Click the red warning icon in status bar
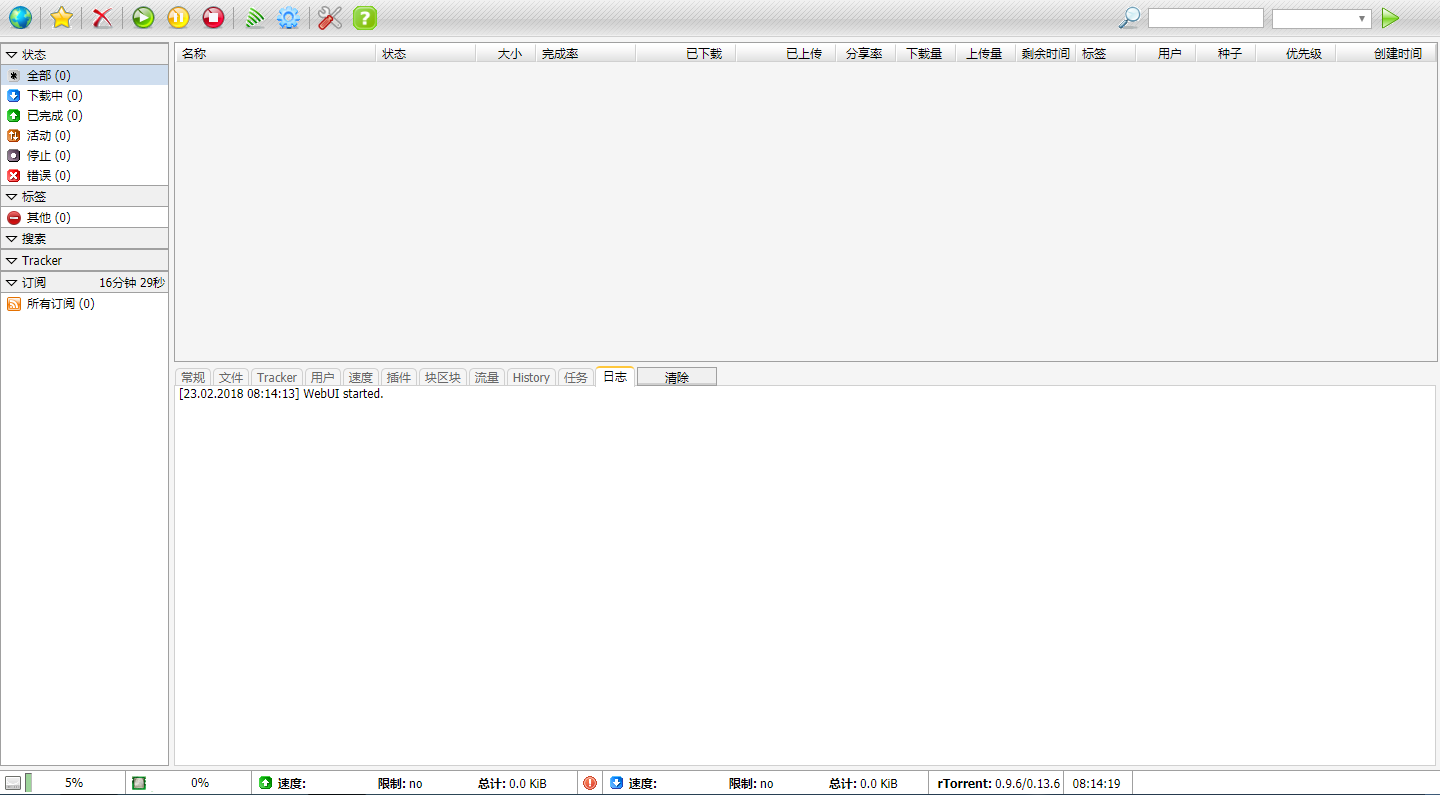The width and height of the screenshot is (1440, 795). click(x=590, y=783)
